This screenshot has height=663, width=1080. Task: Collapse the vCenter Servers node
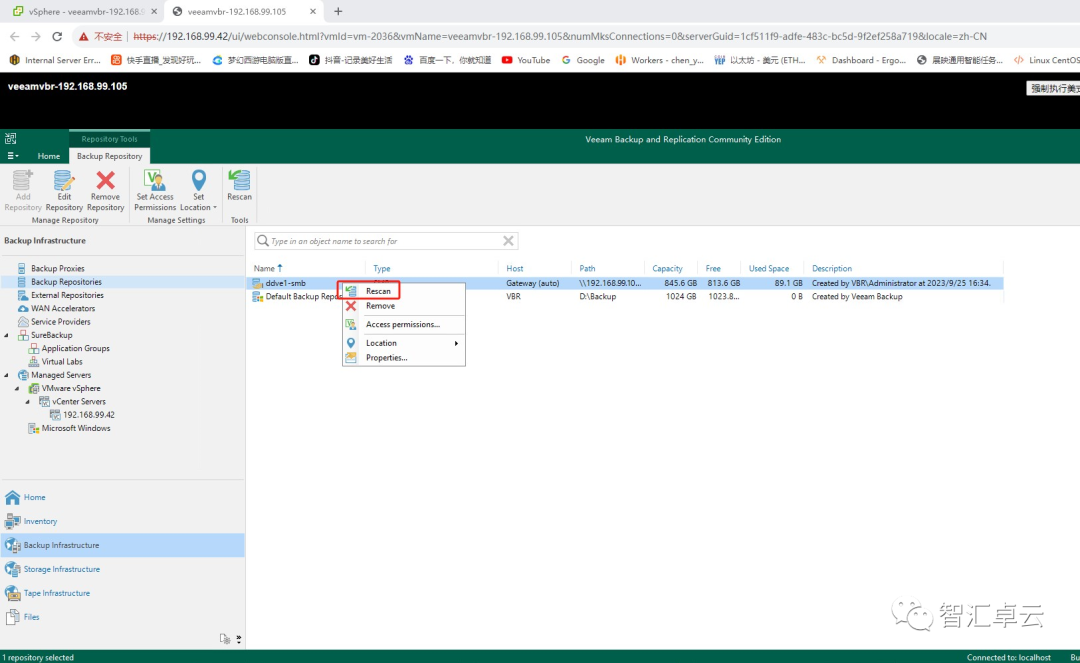click(x=28, y=401)
